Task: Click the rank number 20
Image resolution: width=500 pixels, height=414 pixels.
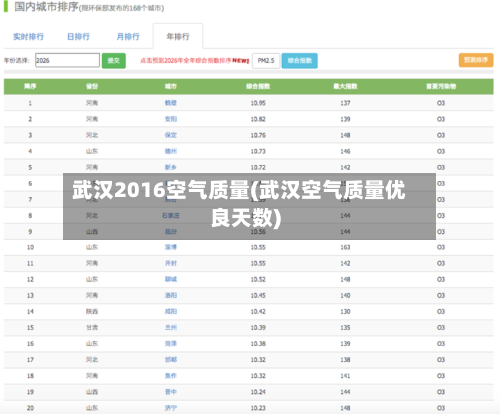Action: tap(30, 408)
